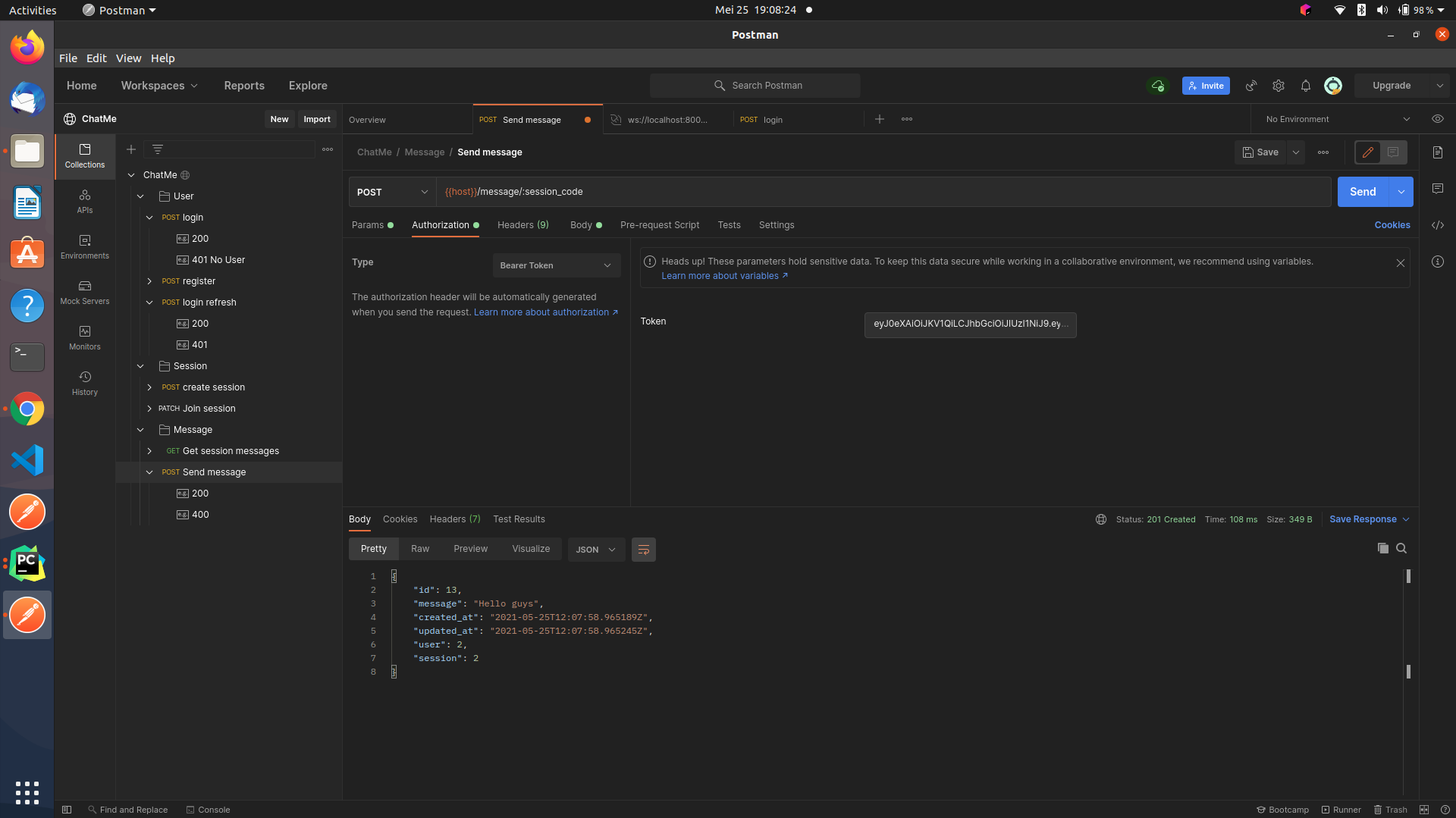Click the sync status cloud icon
Image resolution: width=1456 pixels, height=818 pixels.
[x=1158, y=86]
